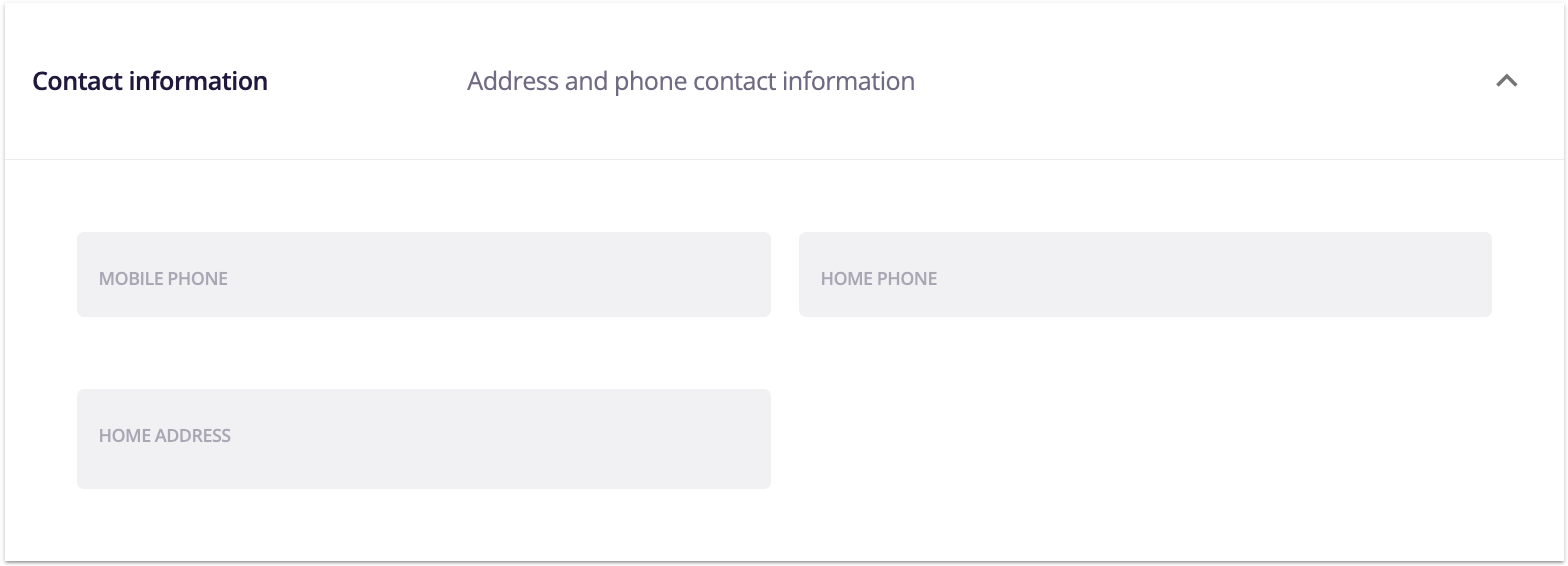Click the HOME ADDRESS placeholder label
Screen dimensions: 1568x566
(x=164, y=436)
